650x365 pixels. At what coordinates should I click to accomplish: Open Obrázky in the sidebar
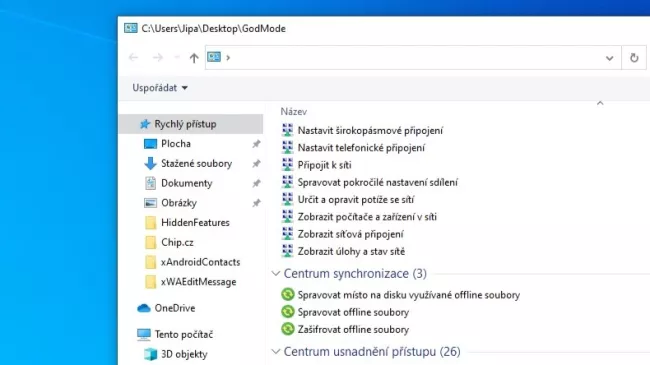pyautogui.click(x=179, y=203)
